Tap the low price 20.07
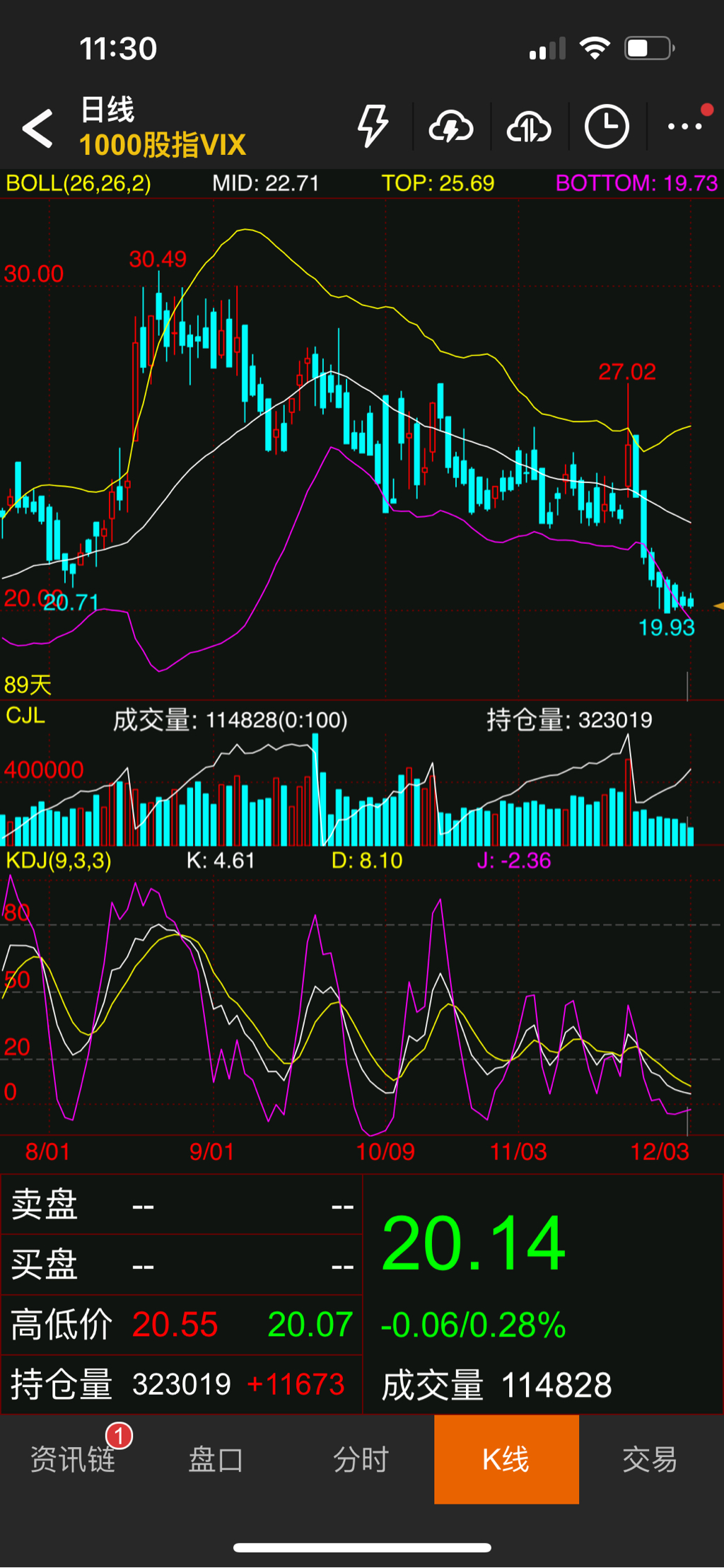Screen dimensions: 724x1568 click(310, 1325)
